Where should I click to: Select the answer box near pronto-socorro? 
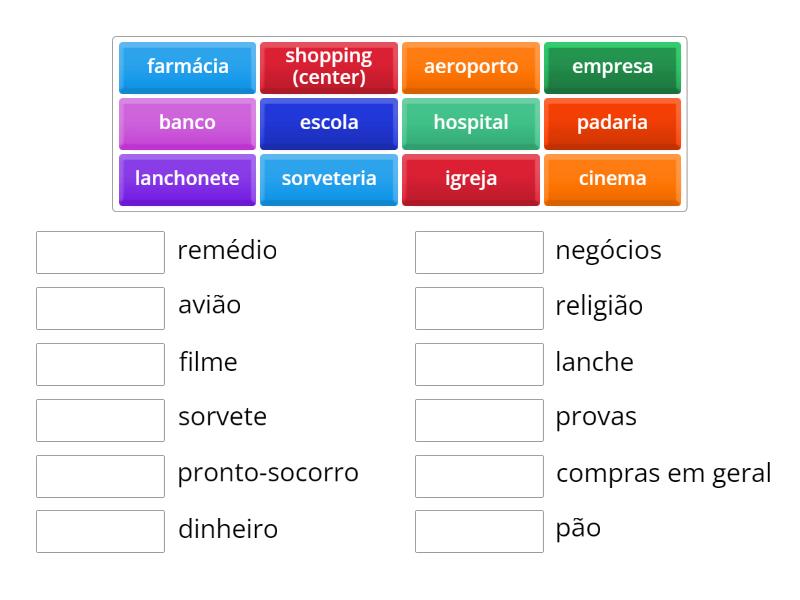click(99, 475)
